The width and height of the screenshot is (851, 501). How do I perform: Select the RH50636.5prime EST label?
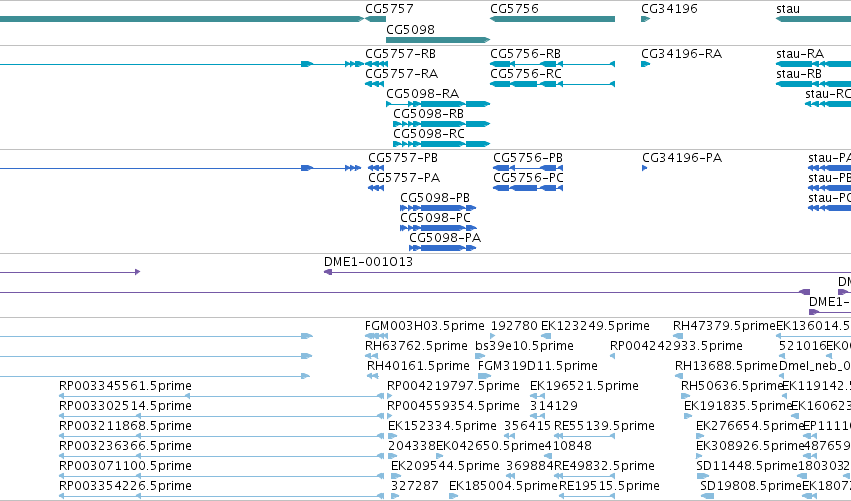[x=733, y=386]
